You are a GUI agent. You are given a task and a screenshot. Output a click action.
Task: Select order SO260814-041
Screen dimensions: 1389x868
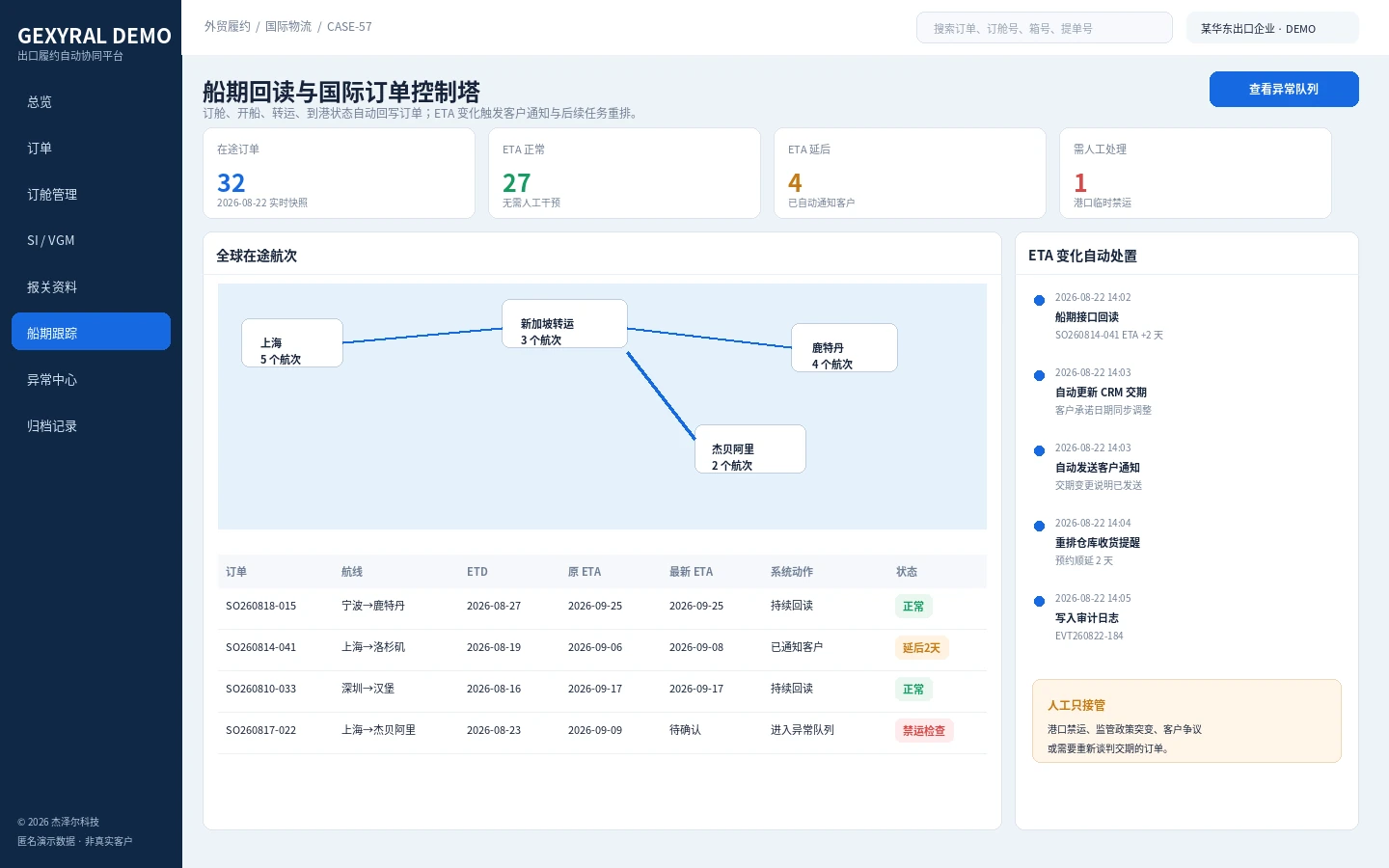point(261,647)
